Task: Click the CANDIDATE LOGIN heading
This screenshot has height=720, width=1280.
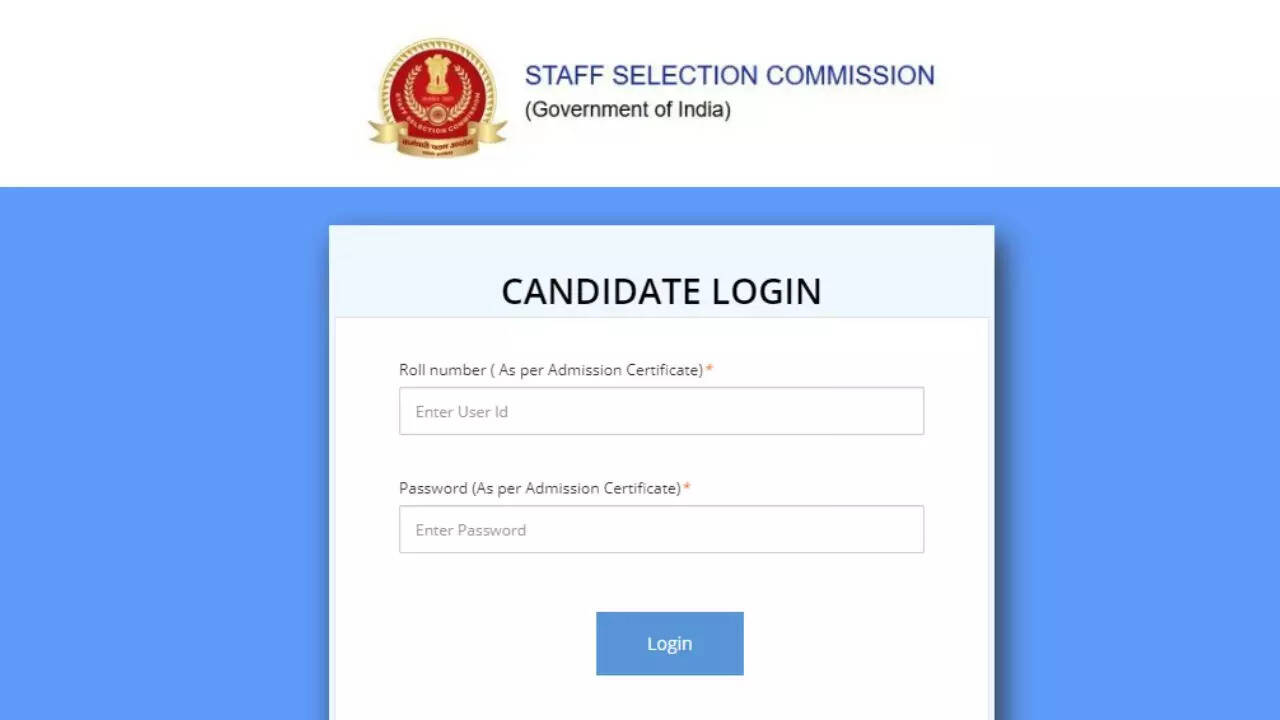Action: pyautogui.click(x=661, y=291)
